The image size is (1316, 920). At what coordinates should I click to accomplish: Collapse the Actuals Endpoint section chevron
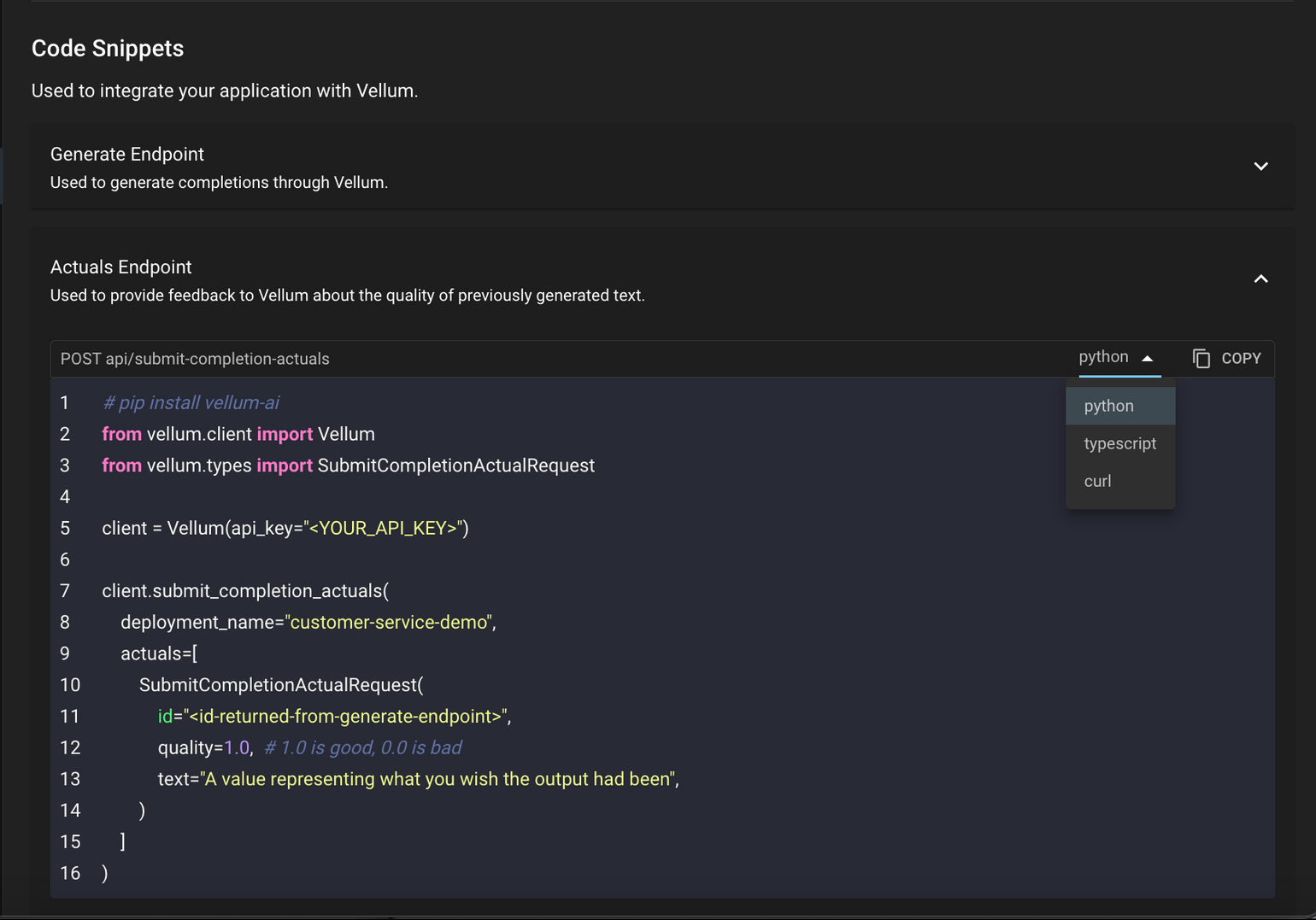click(x=1260, y=278)
